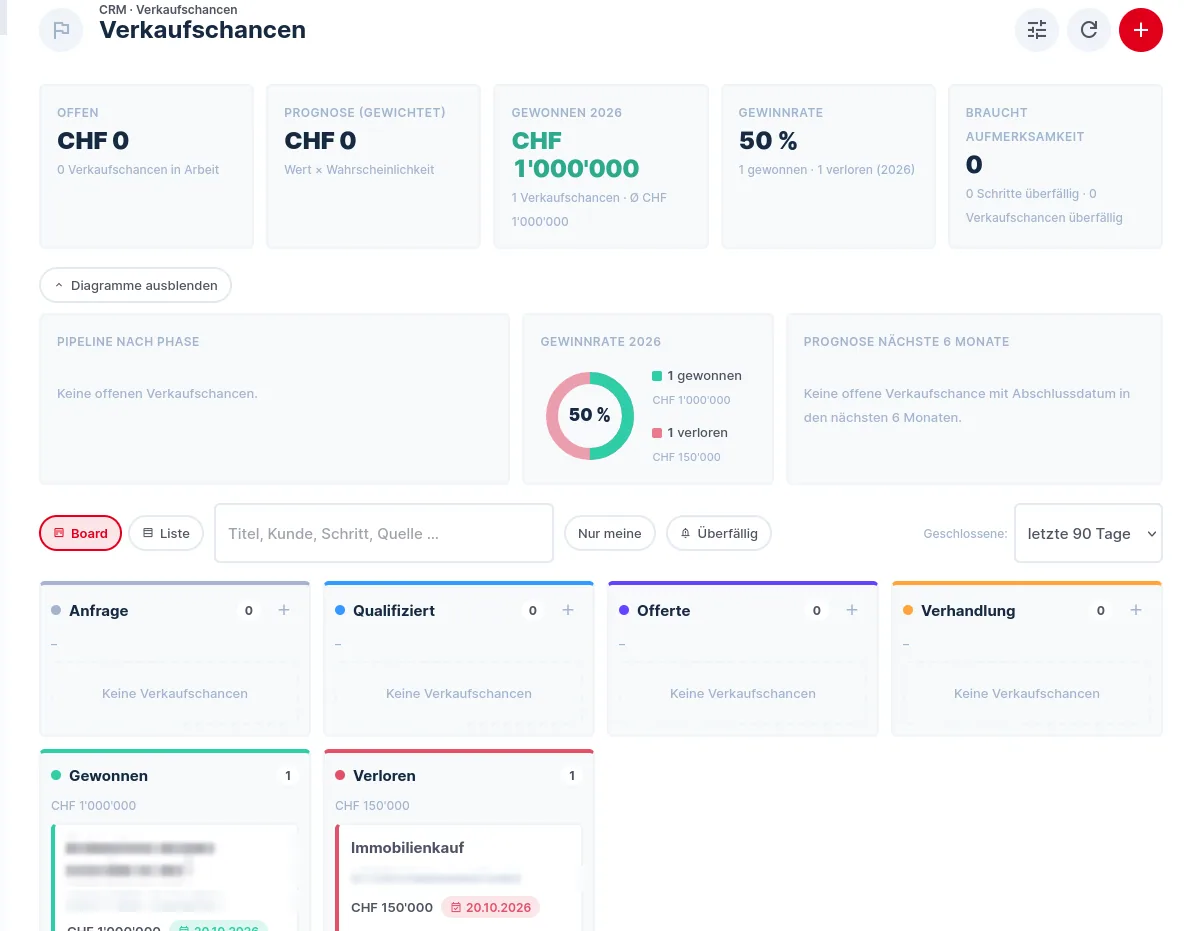This screenshot has height=931, width=1185.
Task: Click the Anfrage column title
Action: 98,611
